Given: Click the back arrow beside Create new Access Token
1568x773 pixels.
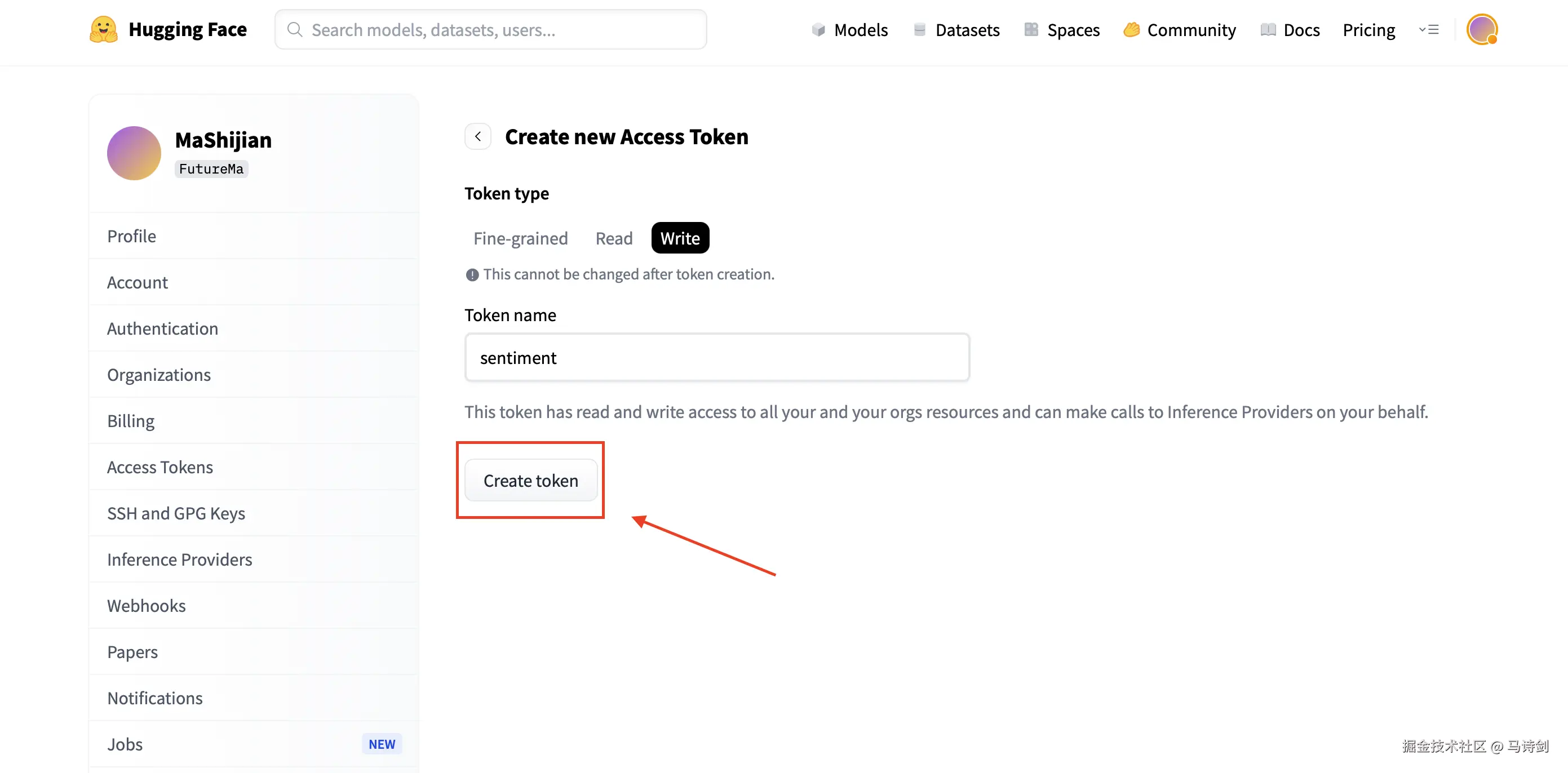Looking at the screenshot, I should point(478,136).
